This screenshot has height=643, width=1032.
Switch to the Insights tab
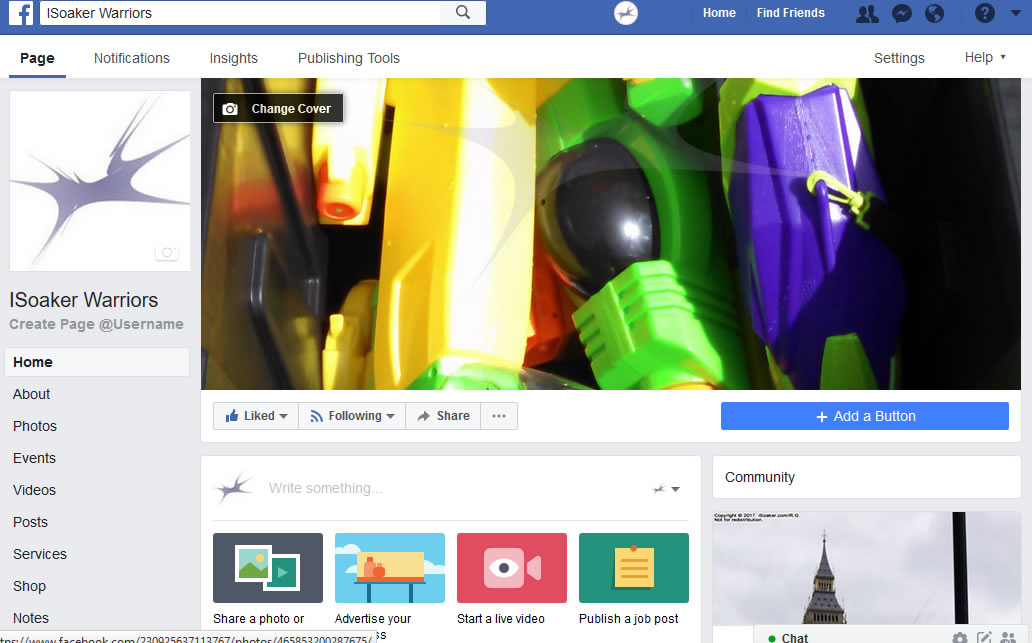coord(234,58)
